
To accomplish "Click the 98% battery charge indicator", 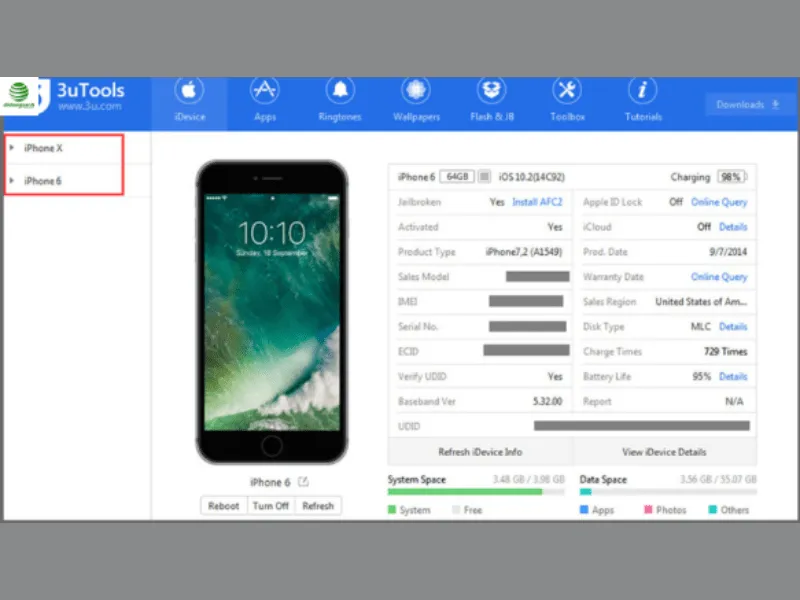I will (x=731, y=177).
